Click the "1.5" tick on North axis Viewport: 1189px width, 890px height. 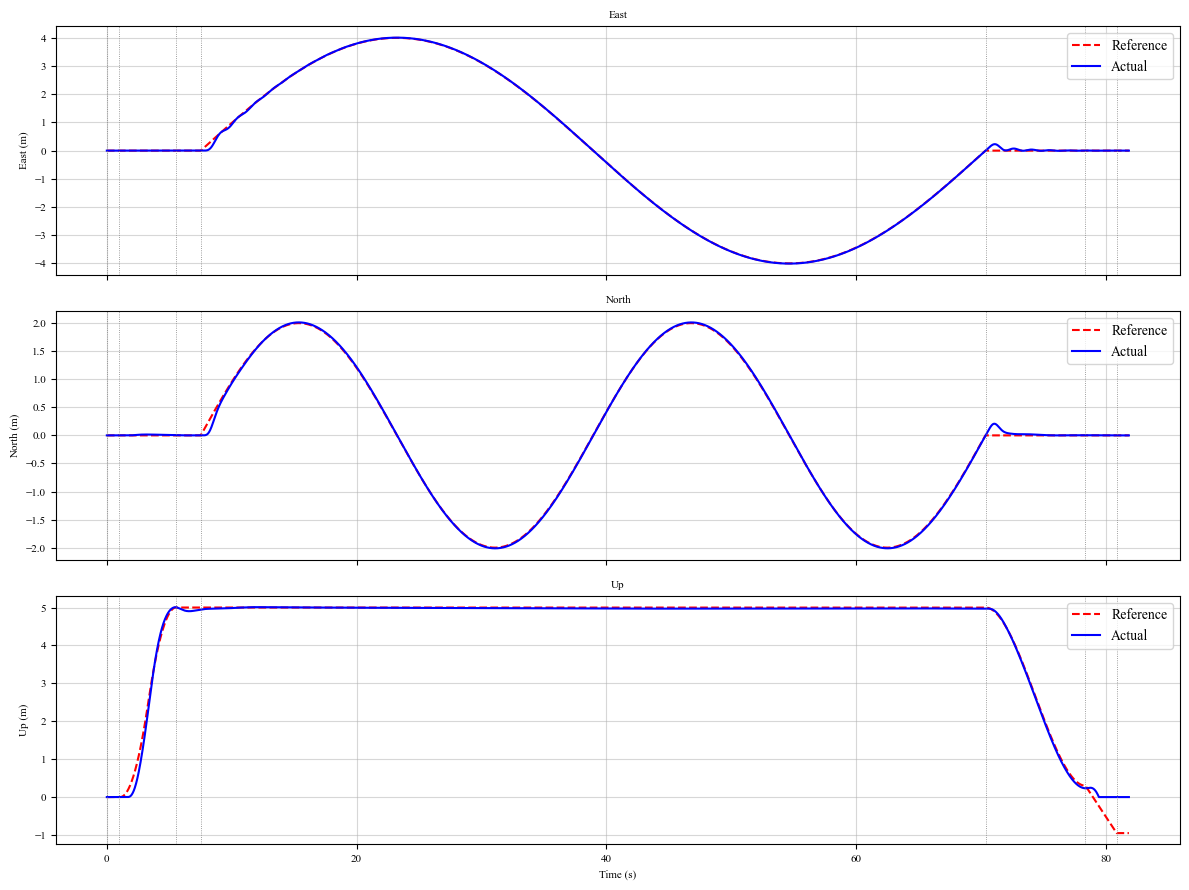pyautogui.click(x=39, y=352)
